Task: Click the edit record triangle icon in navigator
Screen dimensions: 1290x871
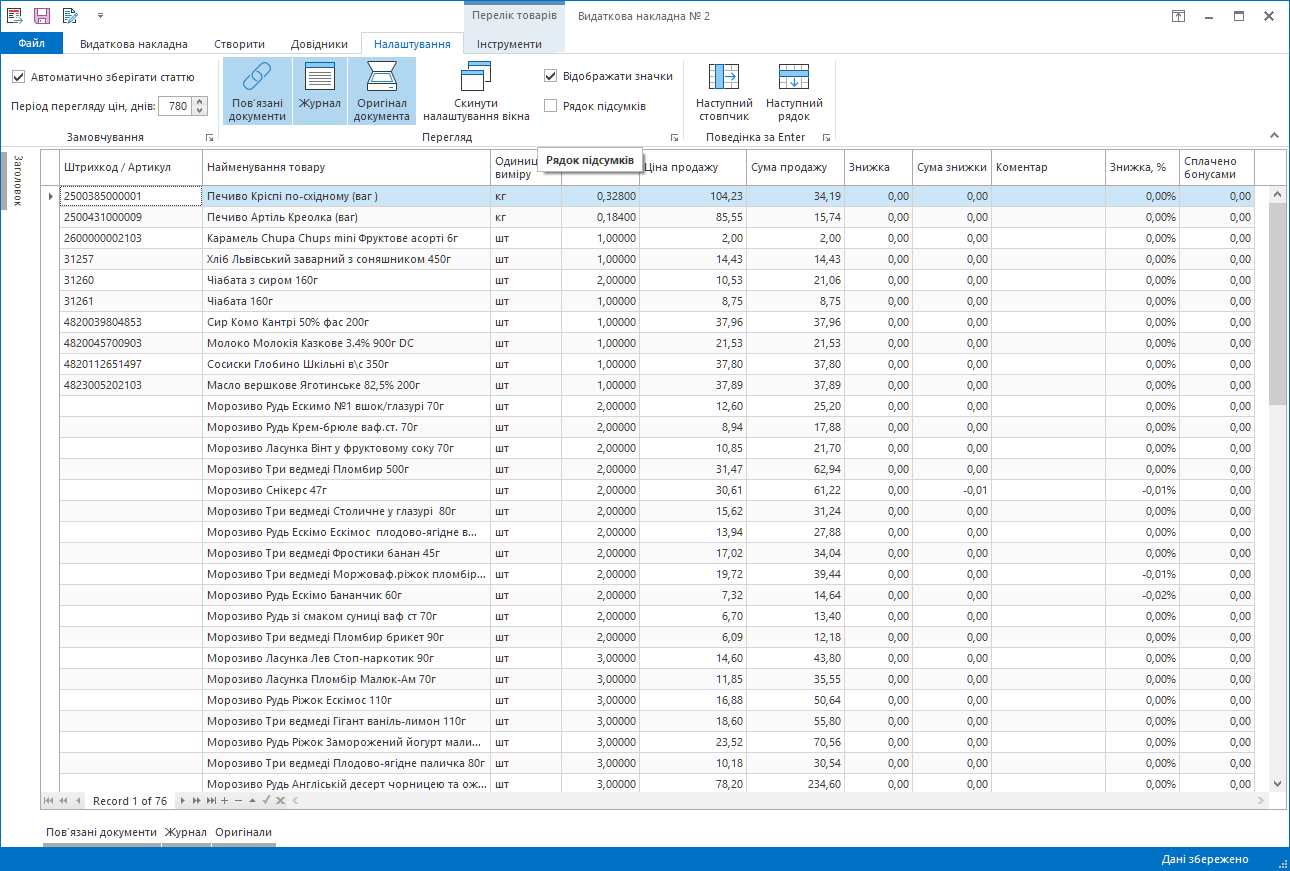Action: 252,801
